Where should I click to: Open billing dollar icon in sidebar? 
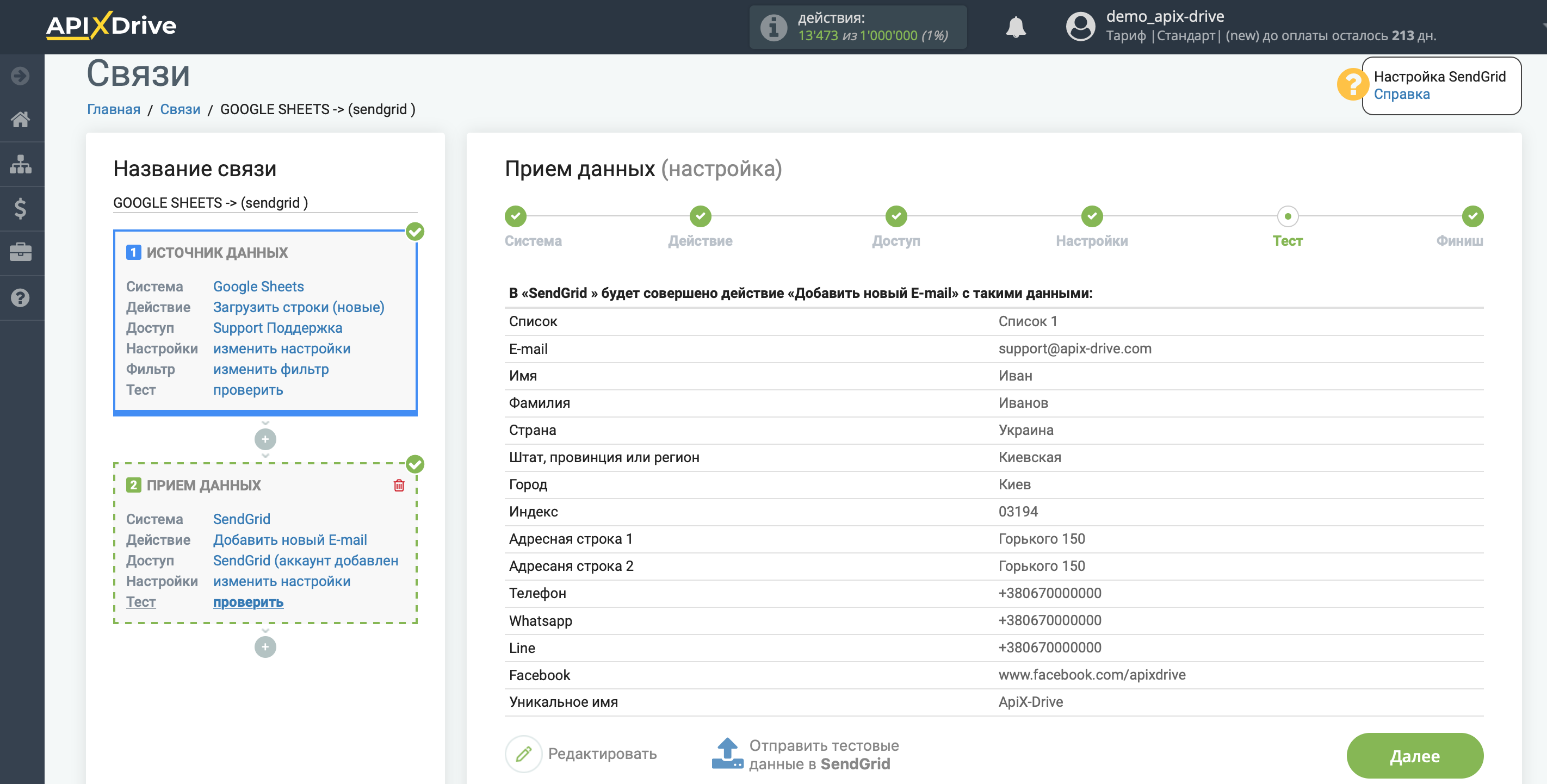21,208
